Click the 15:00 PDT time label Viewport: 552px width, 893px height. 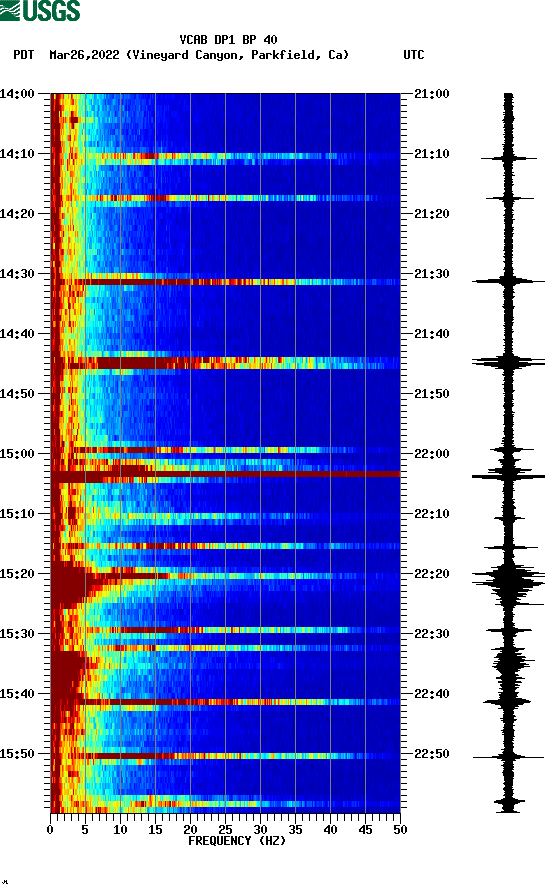click(17, 454)
